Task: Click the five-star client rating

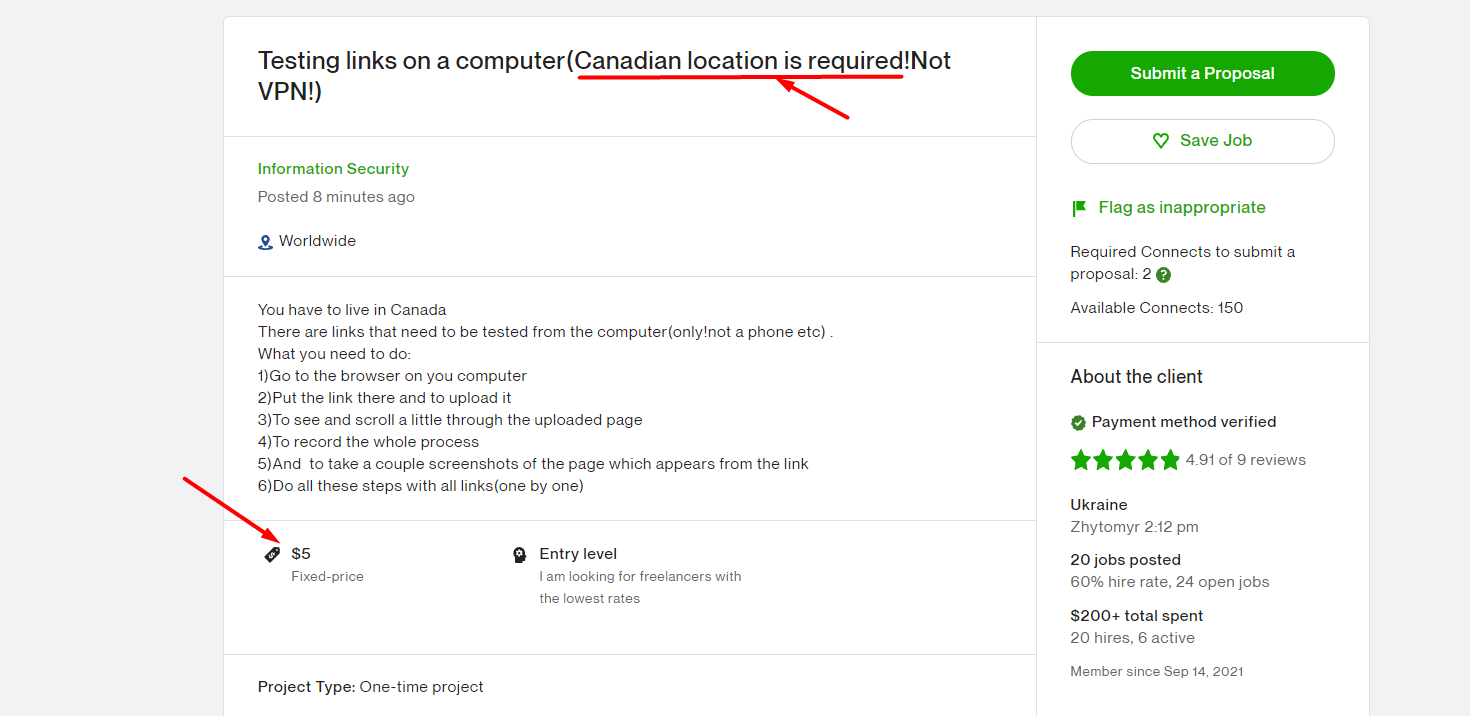Action: (1125, 460)
